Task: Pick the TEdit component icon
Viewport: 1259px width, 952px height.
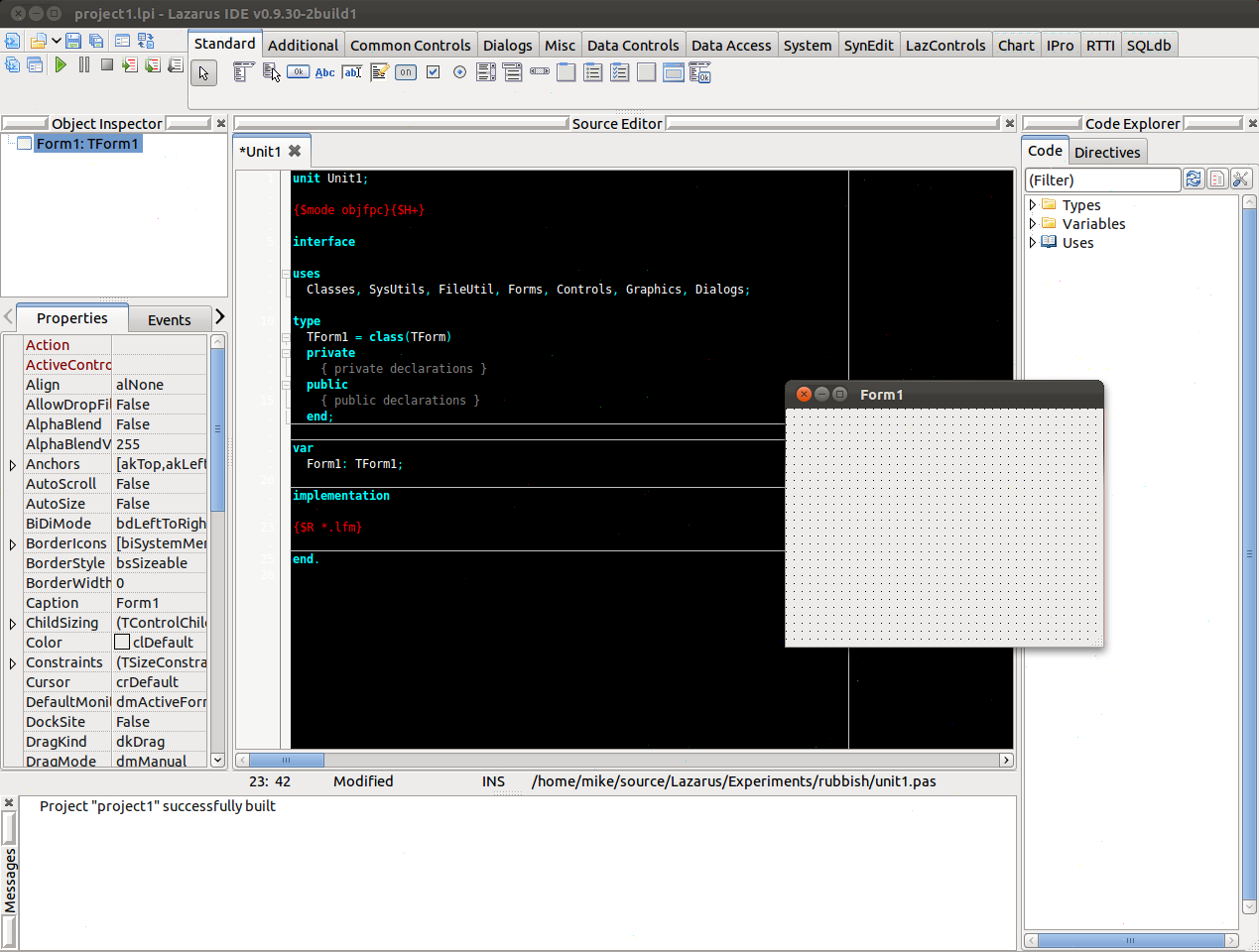Action: pyautogui.click(x=351, y=72)
